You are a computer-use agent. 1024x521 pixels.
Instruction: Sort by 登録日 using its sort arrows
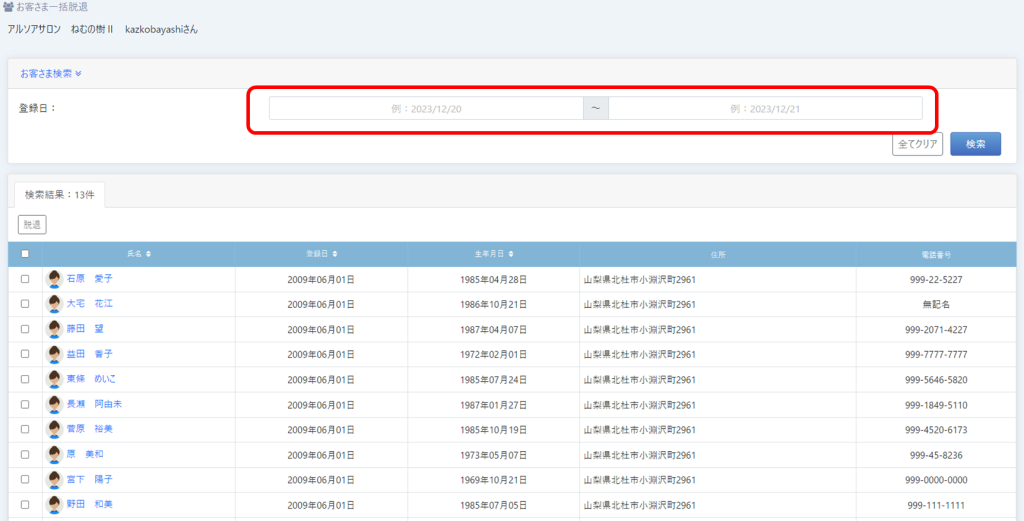point(335,254)
